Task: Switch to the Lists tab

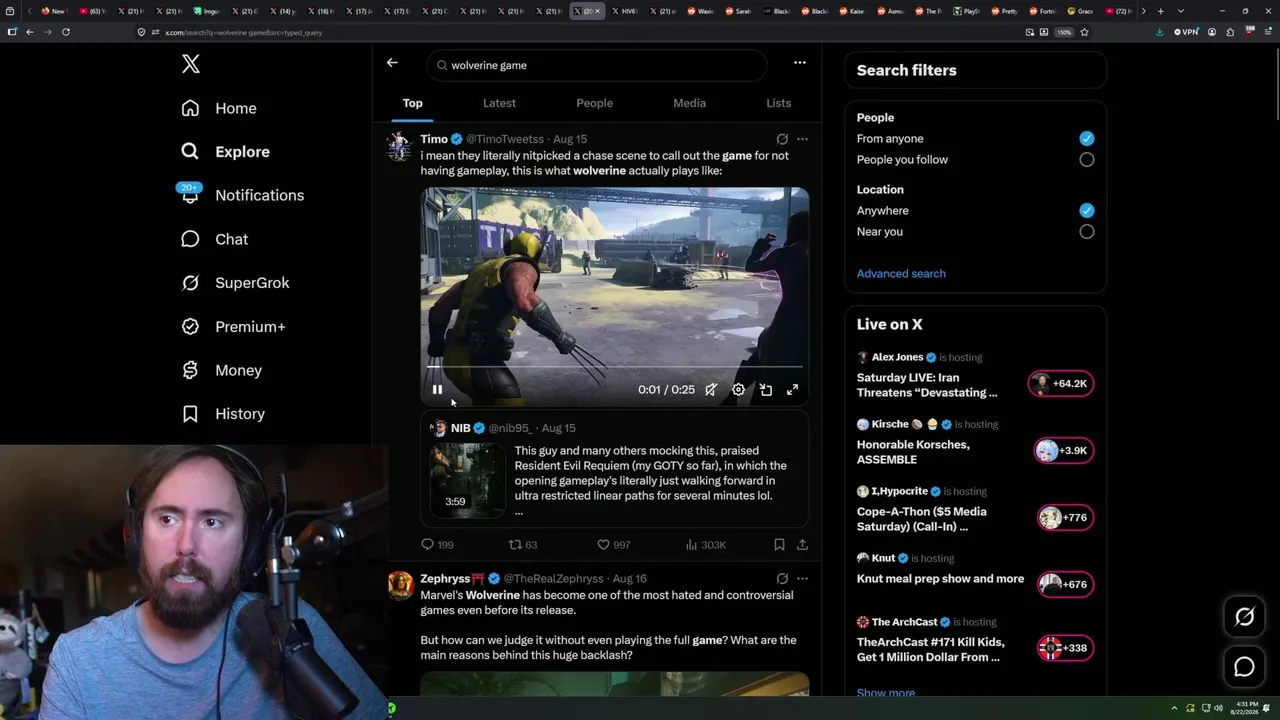Action: click(x=778, y=103)
